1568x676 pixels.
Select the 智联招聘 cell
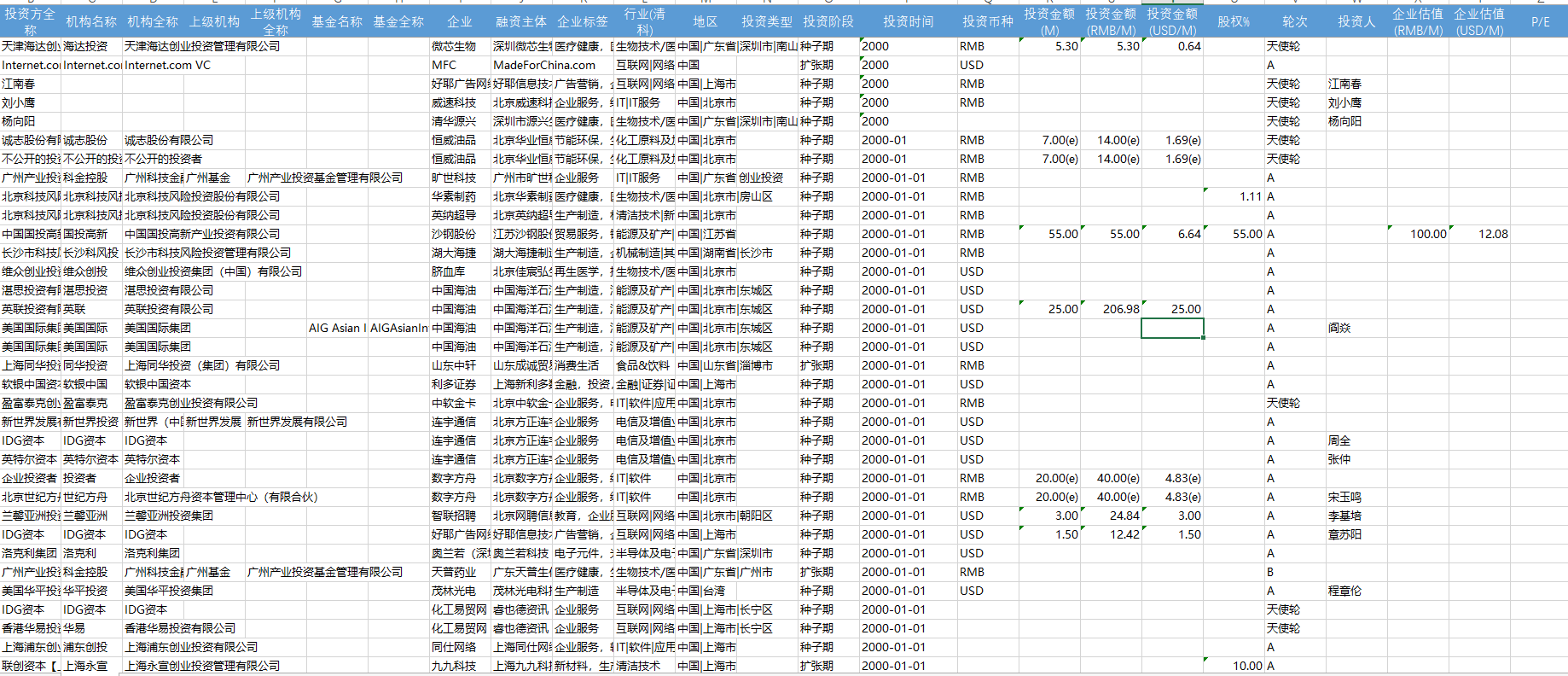pyautogui.click(x=460, y=516)
